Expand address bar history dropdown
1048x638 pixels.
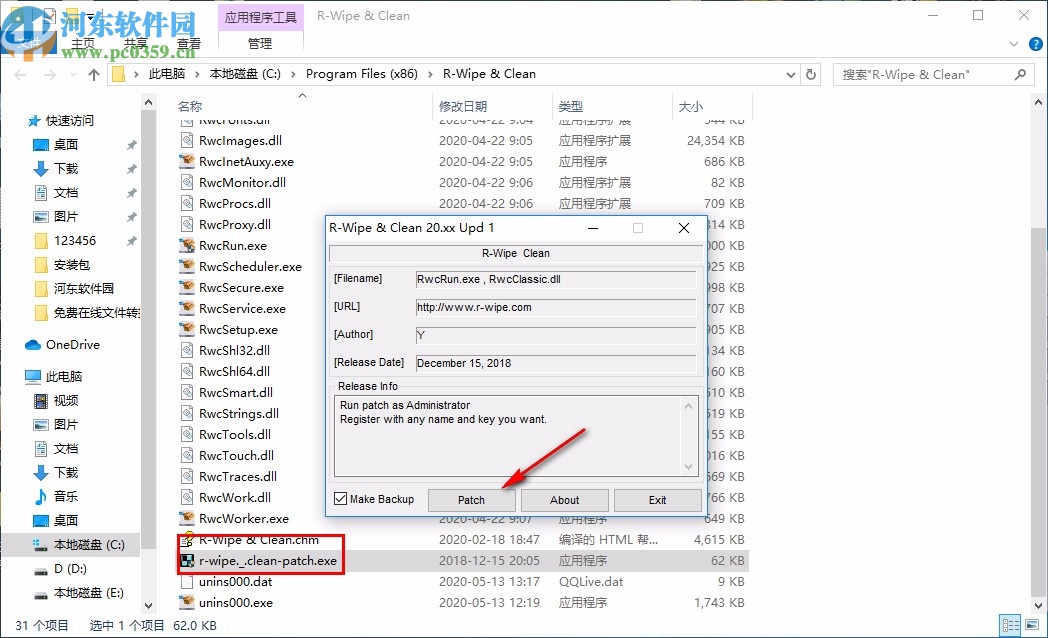(791, 74)
